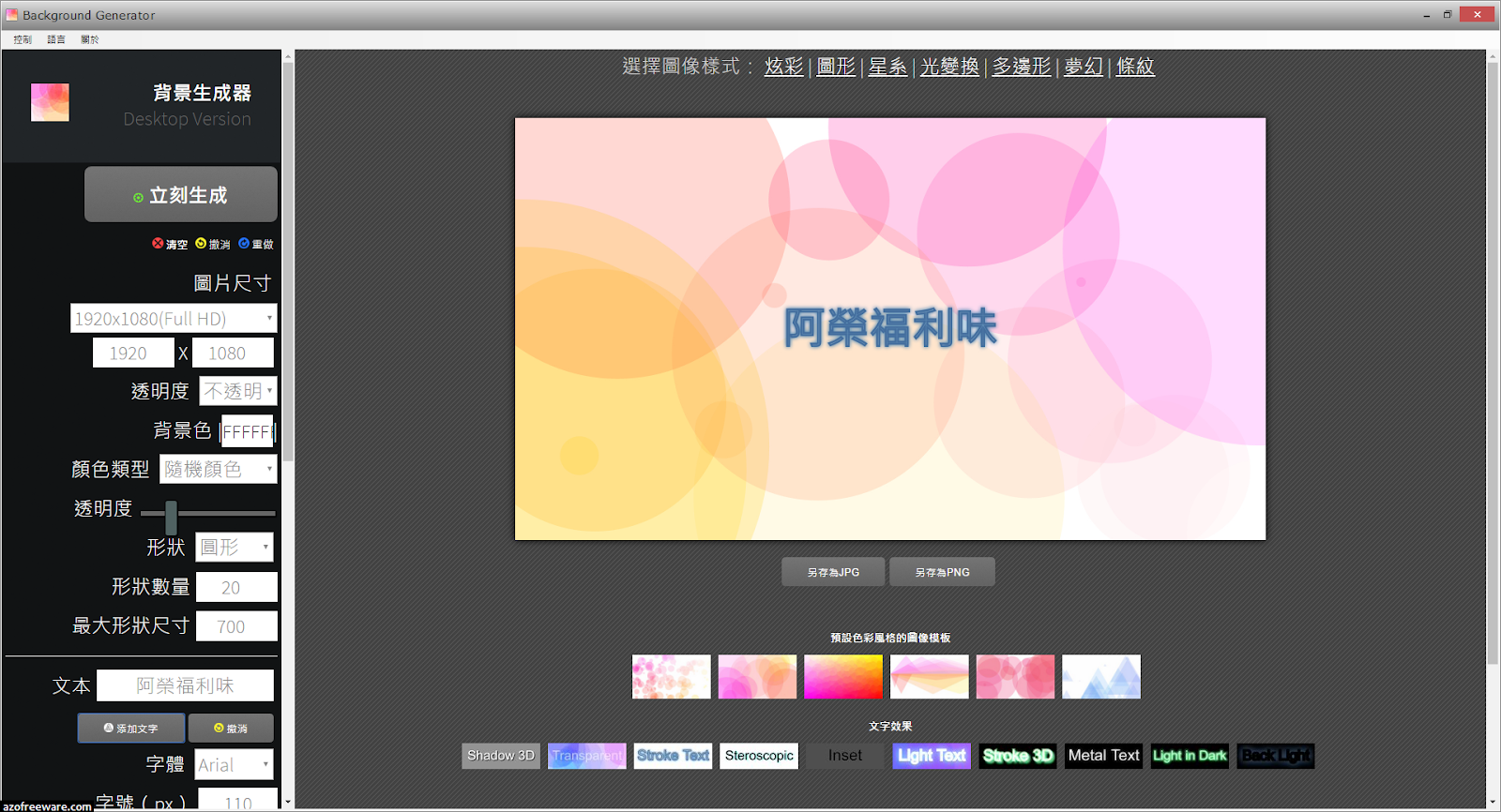The image size is (1501, 812).
Task: Choose the 條紋 image style
Action: tap(1135, 67)
